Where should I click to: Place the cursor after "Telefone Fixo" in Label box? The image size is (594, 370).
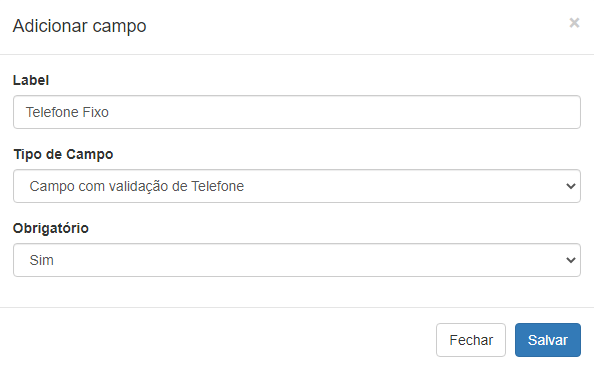click(x=111, y=112)
